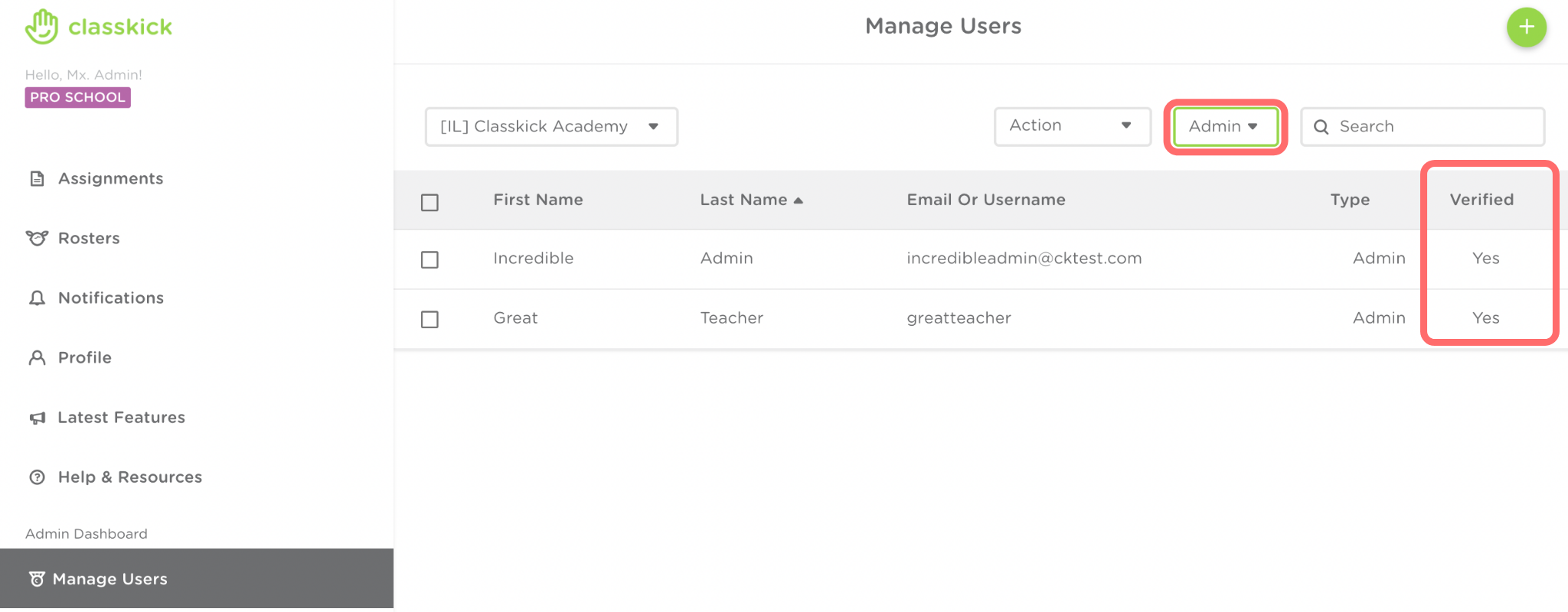
Task: Open Manage Users in Admin Dashboard
Action: [x=109, y=579]
